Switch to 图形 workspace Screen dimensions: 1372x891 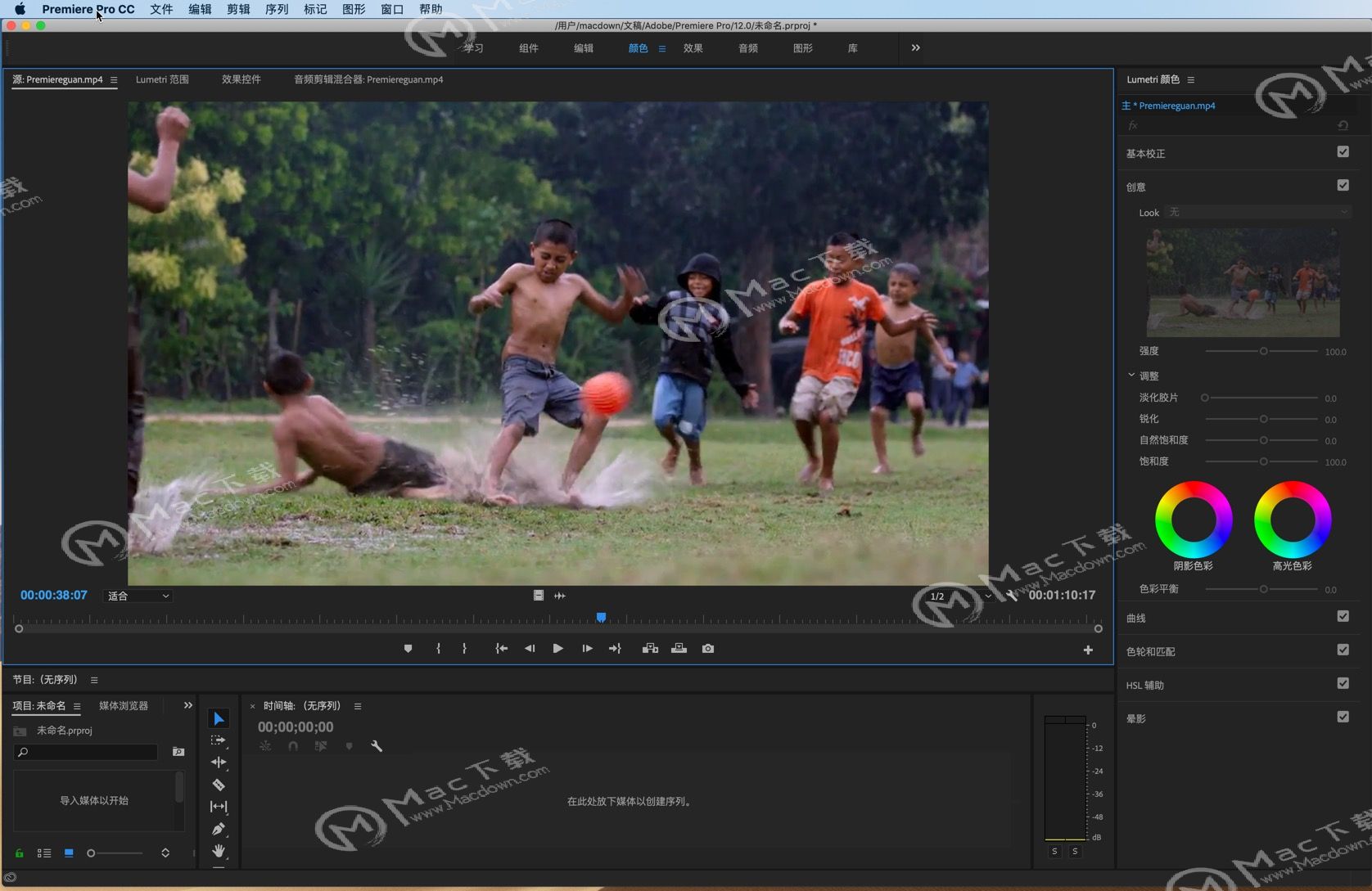pos(803,48)
